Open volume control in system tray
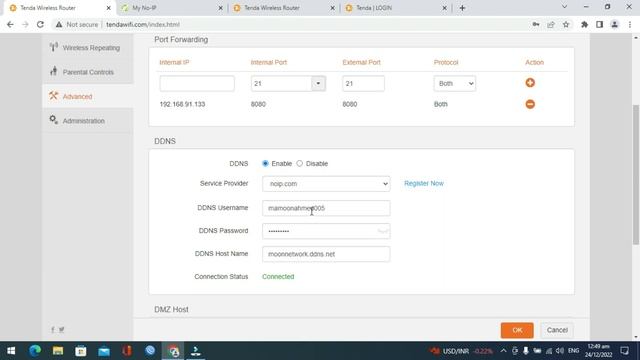 pyautogui.click(x=560, y=351)
